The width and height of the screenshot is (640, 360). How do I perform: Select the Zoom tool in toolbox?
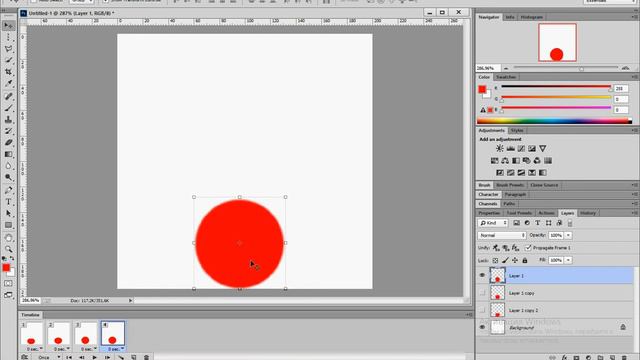(8, 249)
